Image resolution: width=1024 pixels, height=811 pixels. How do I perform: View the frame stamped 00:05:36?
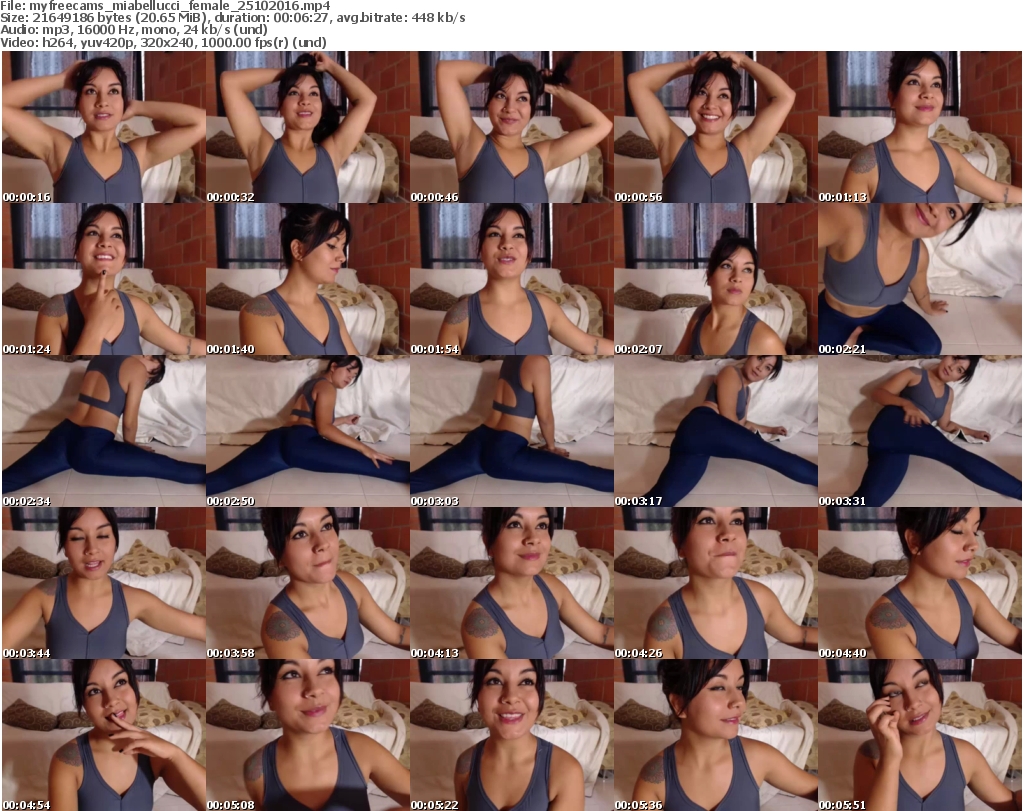tap(716, 735)
